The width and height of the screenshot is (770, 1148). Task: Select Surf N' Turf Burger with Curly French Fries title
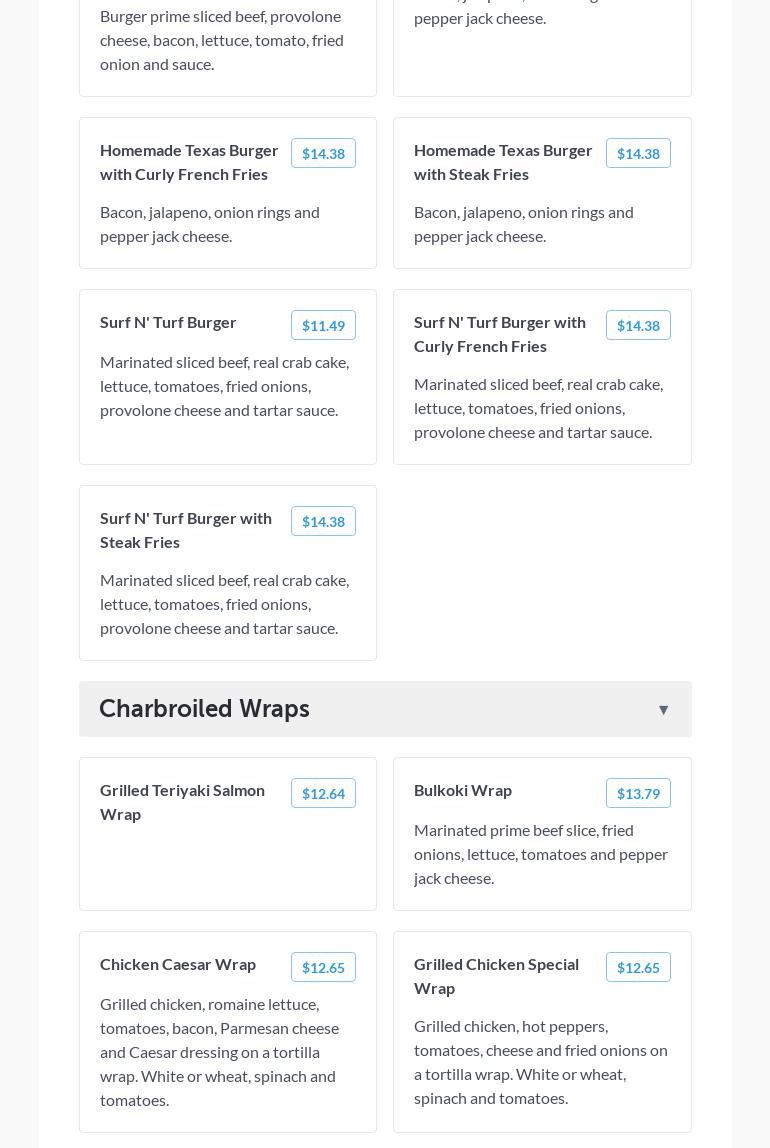[x=500, y=334]
